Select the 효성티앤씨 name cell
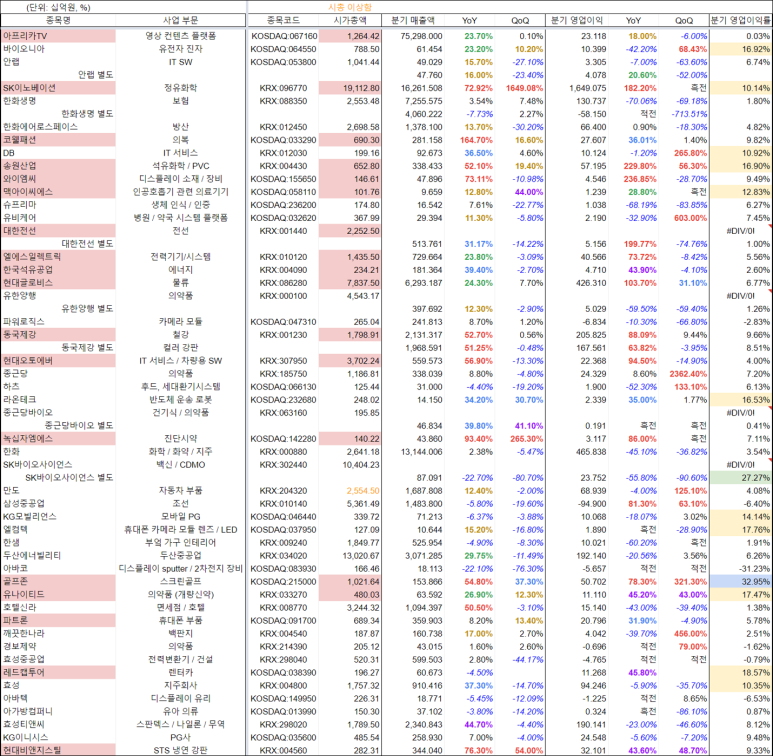 click(x=58, y=724)
